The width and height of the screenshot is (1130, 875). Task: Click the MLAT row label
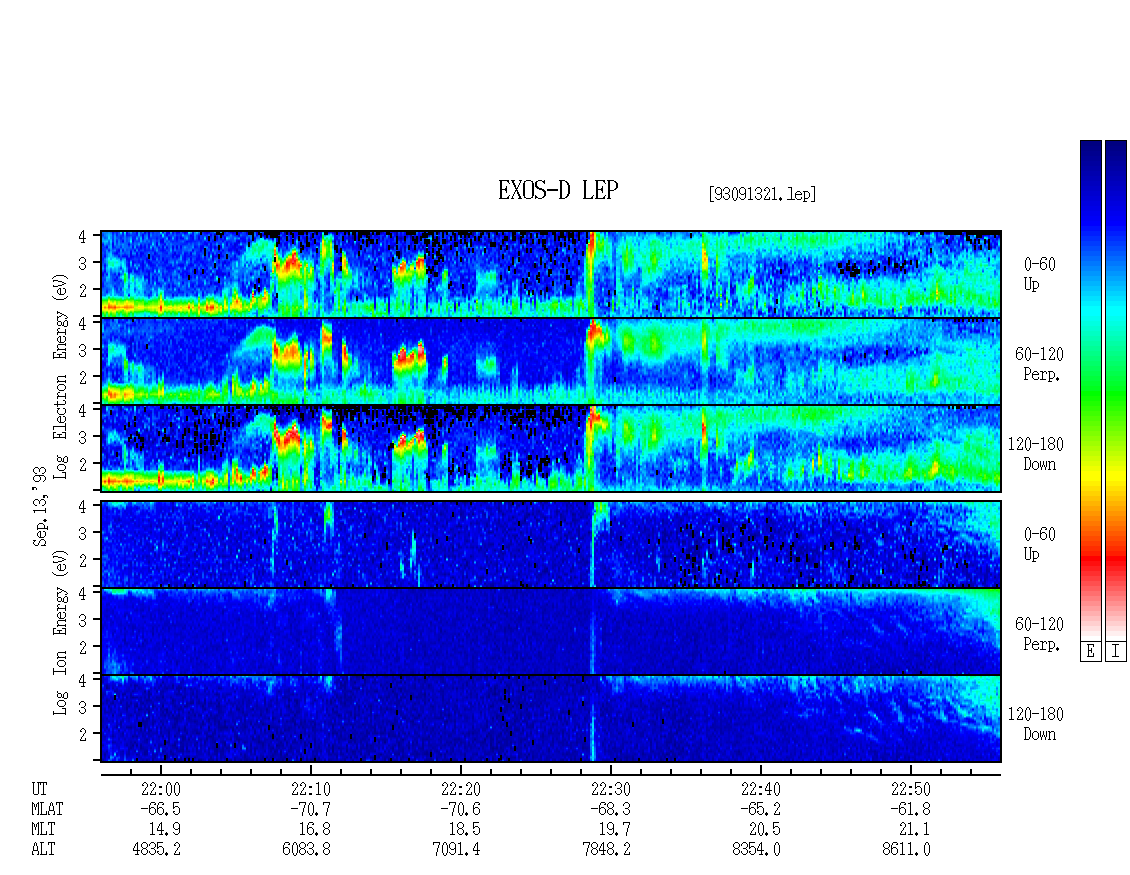tap(47, 809)
